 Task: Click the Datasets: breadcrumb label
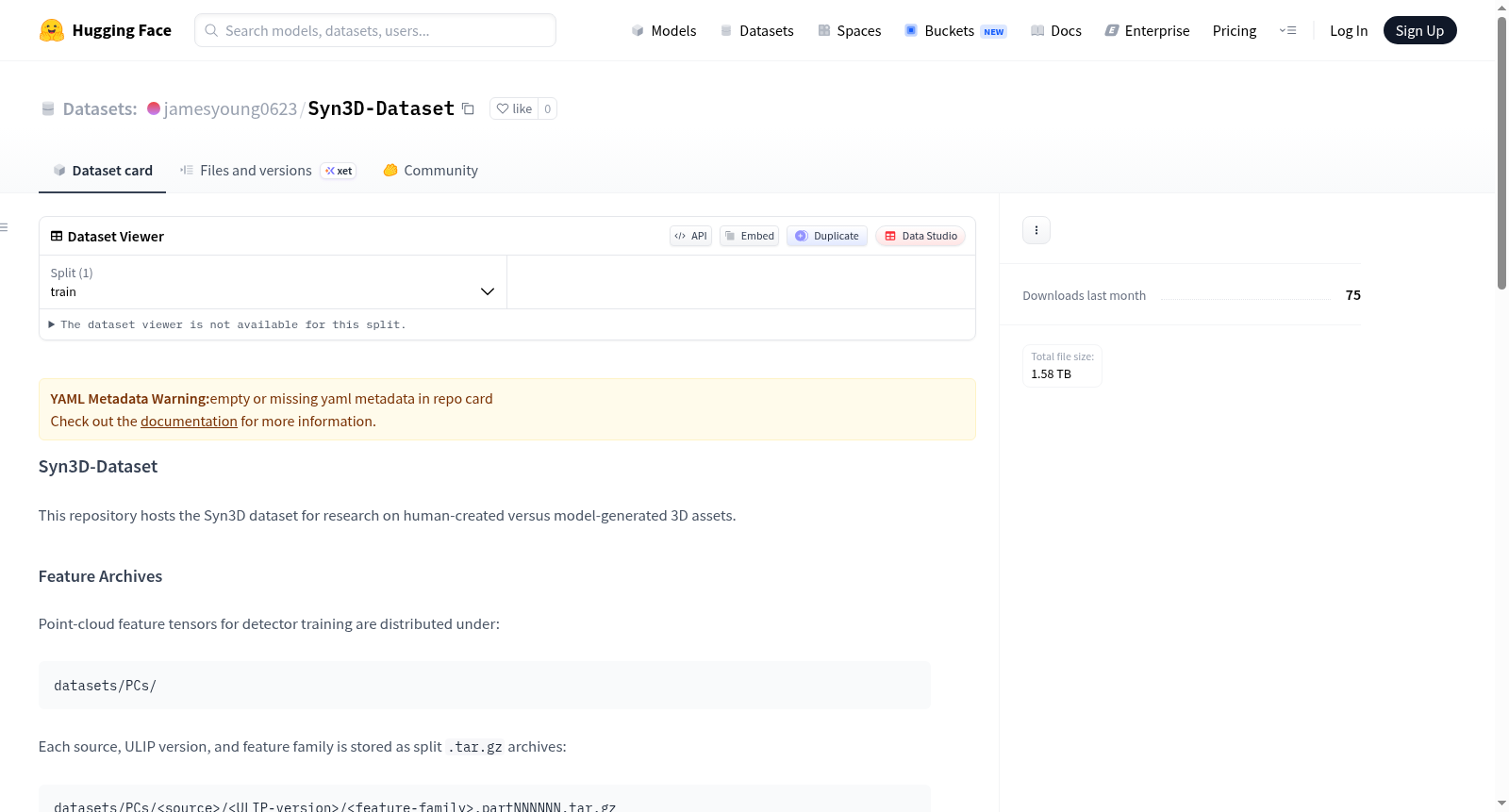(100, 108)
